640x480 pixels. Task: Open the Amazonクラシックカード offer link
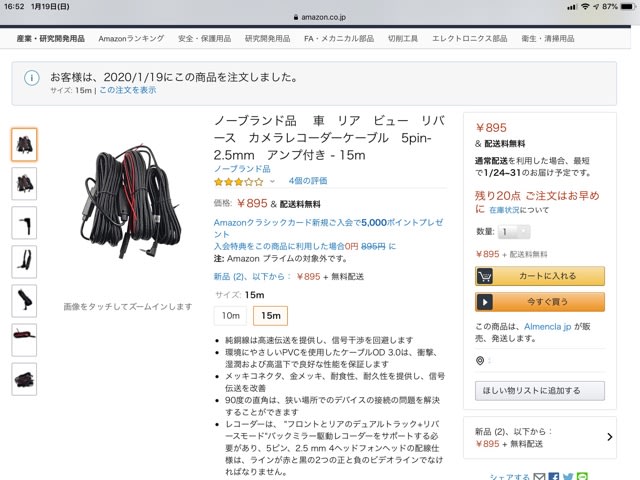point(329,228)
